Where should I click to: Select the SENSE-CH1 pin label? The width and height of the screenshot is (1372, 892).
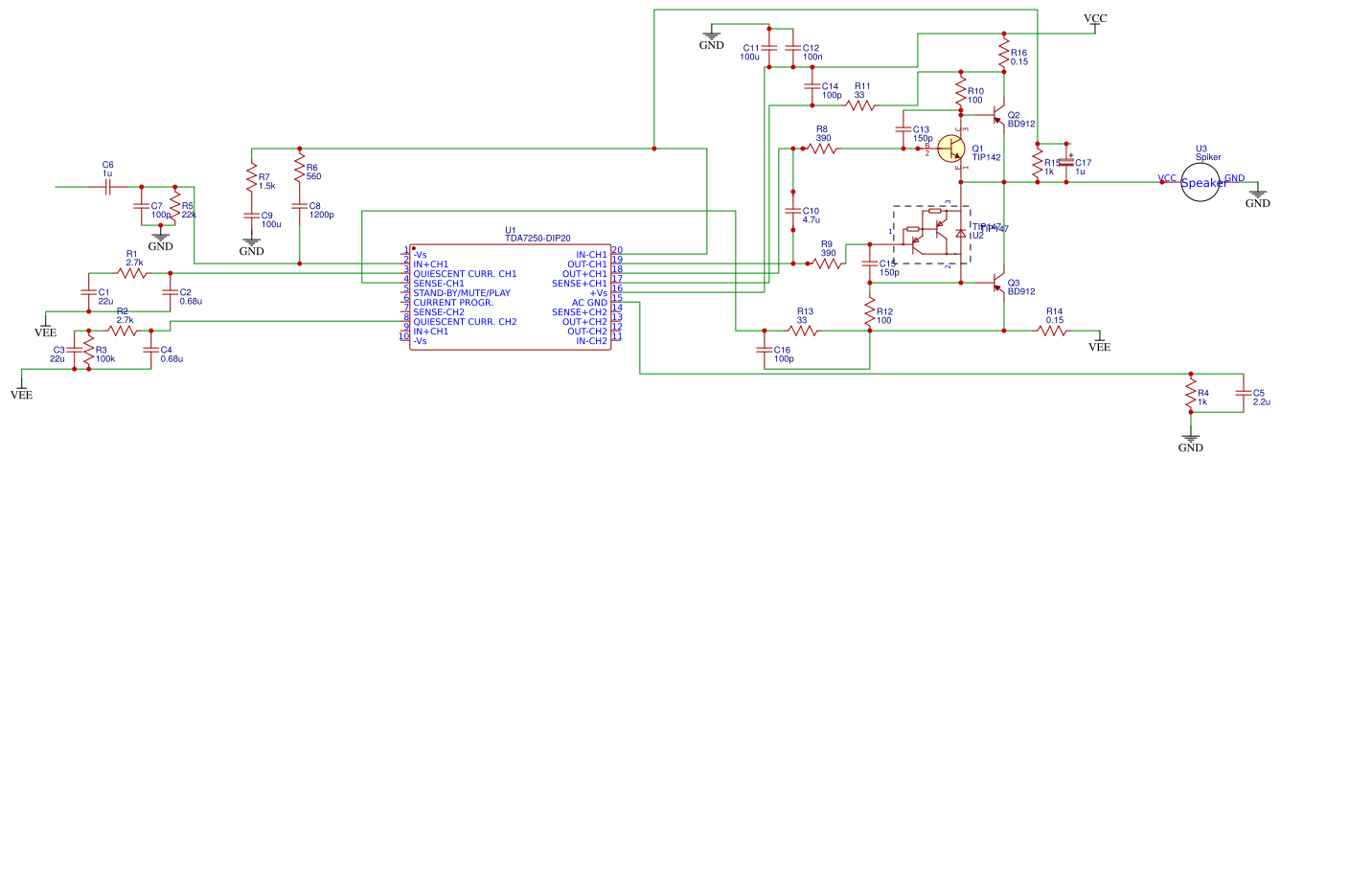pyautogui.click(x=439, y=284)
